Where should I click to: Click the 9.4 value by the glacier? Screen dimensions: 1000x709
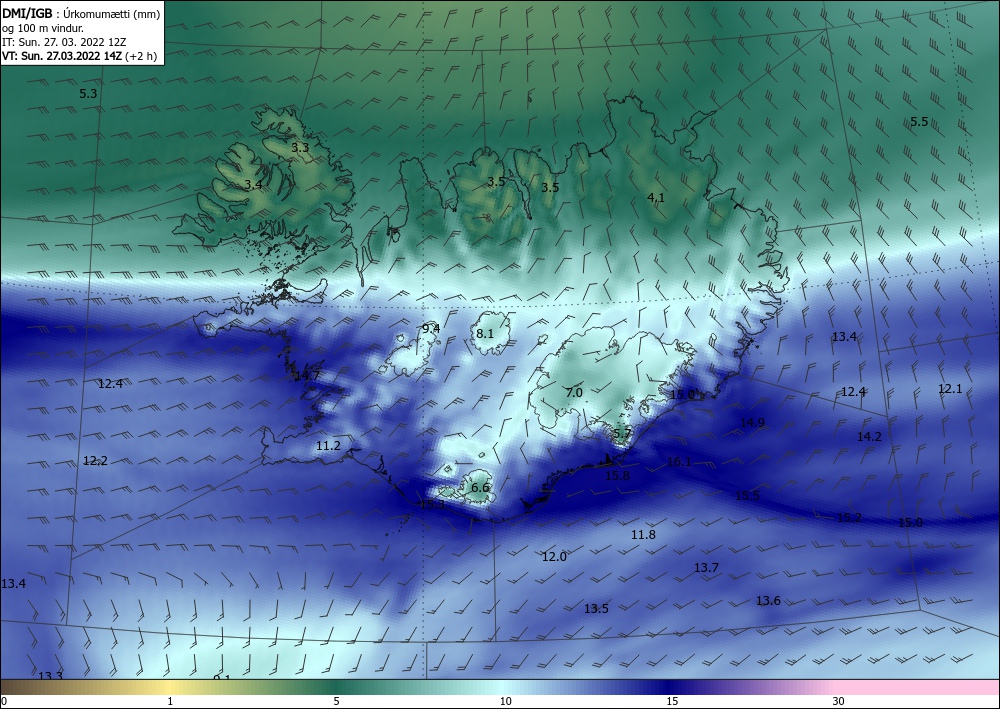(431, 329)
